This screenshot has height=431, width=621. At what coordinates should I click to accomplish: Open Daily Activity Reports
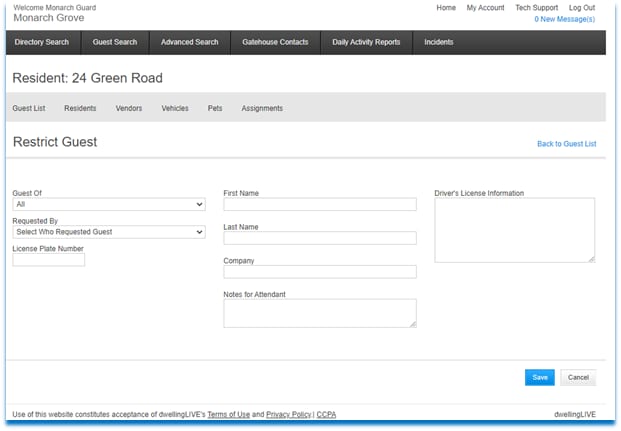pos(366,42)
